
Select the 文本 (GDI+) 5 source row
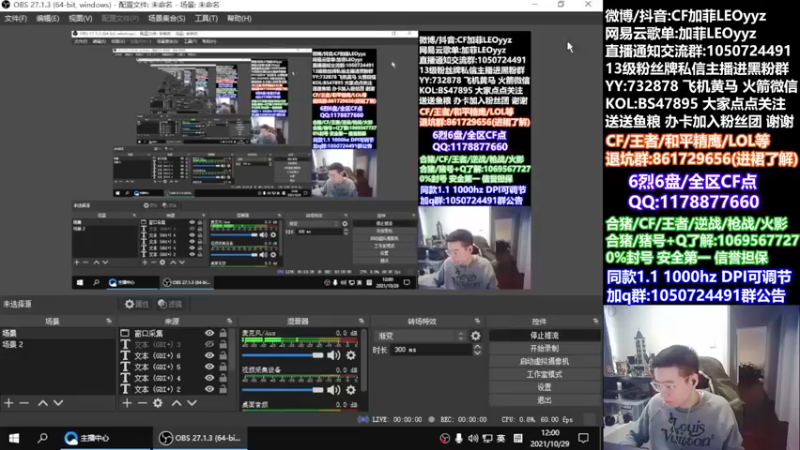click(174, 367)
